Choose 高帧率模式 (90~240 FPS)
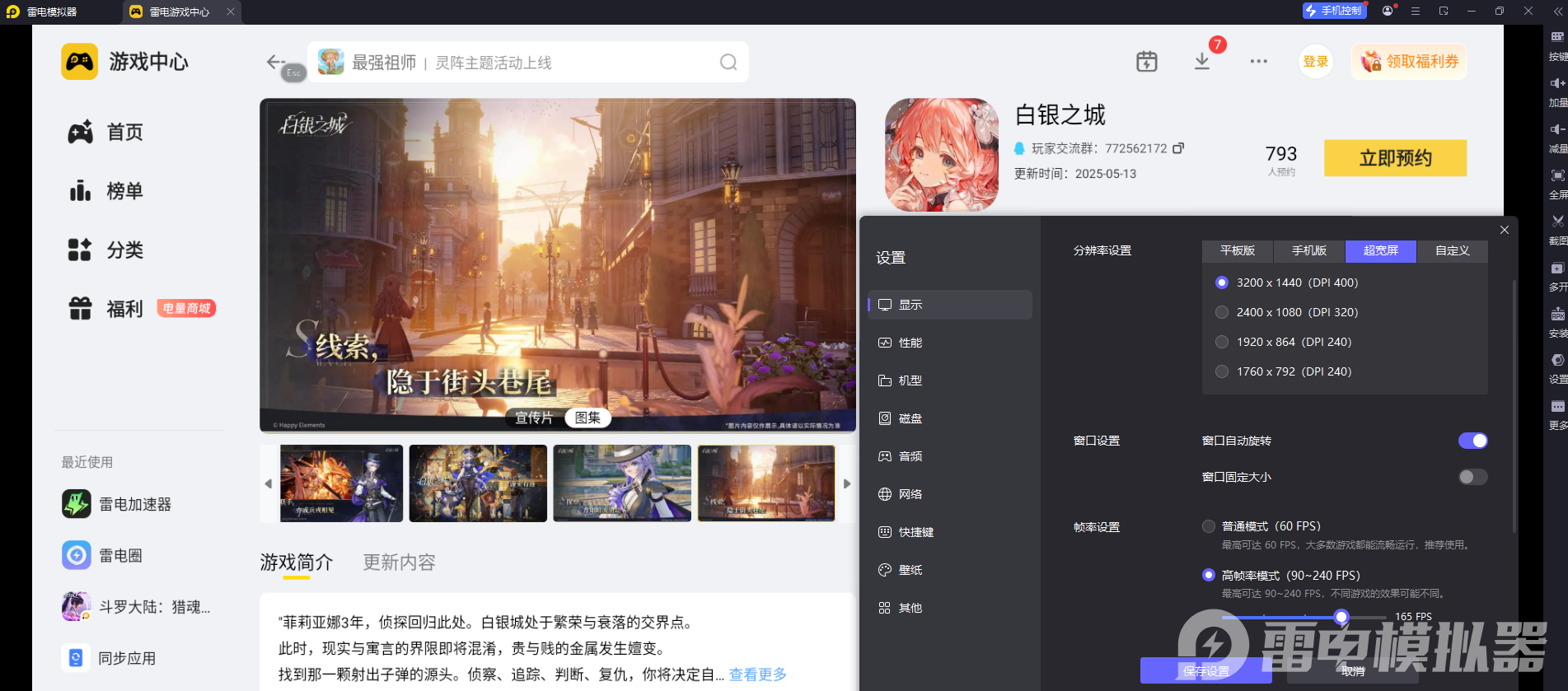Image resolution: width=1568 pixels, height=691 pixels. (x=1209, y=575)
